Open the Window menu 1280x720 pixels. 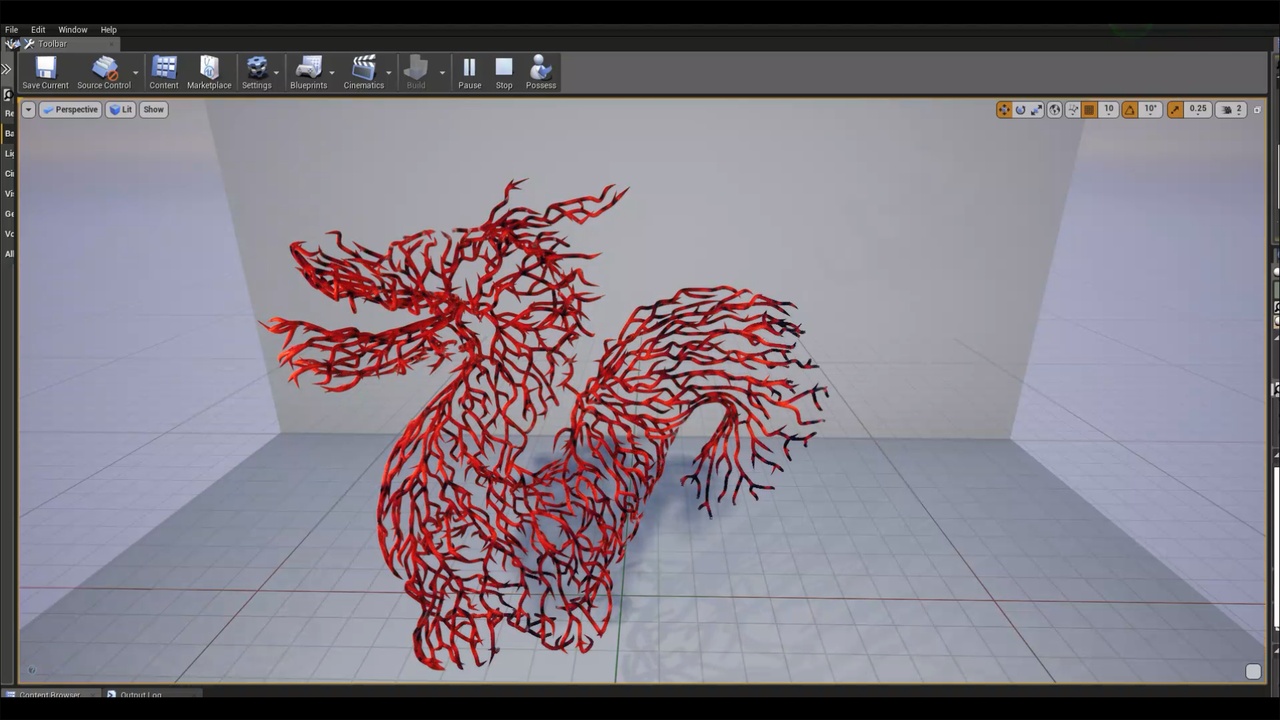[x=72, y=30]
